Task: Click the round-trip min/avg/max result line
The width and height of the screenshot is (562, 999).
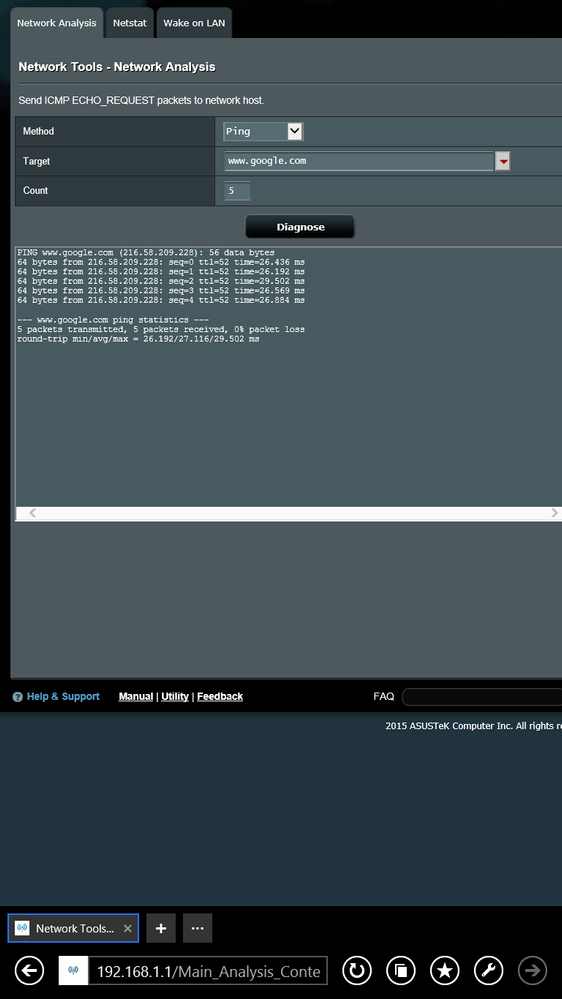Action: [138, 339]
